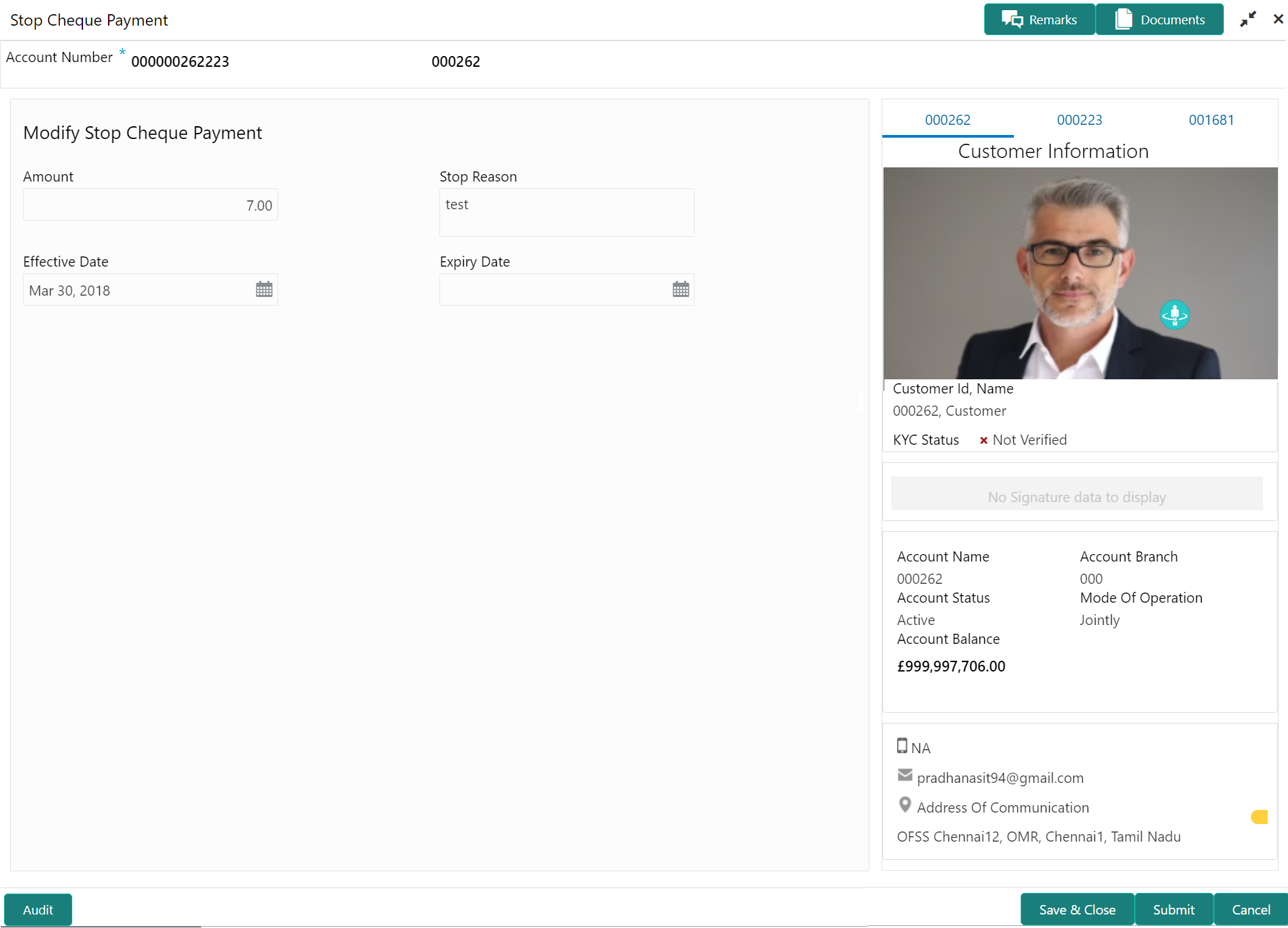This screenshot has width=1288, height=928.
Task: Select the account number 000000262223
Action: 180,61
